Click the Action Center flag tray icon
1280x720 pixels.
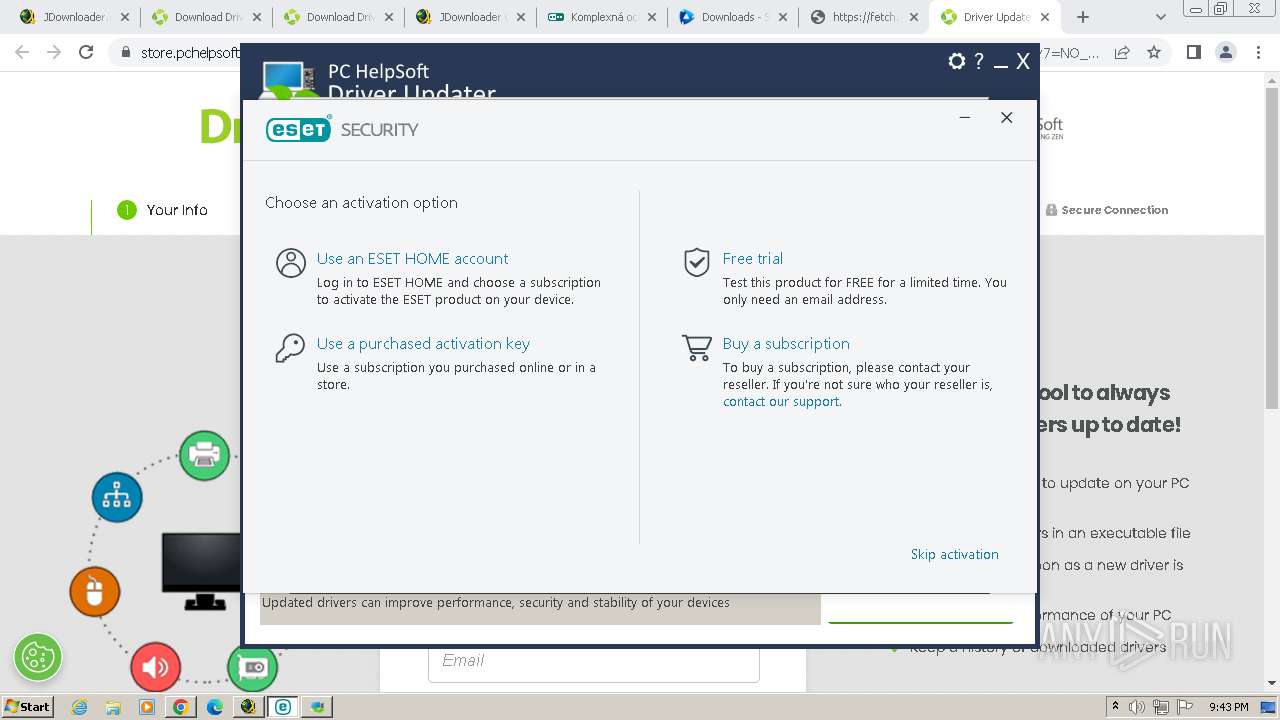click(1187, 707)
